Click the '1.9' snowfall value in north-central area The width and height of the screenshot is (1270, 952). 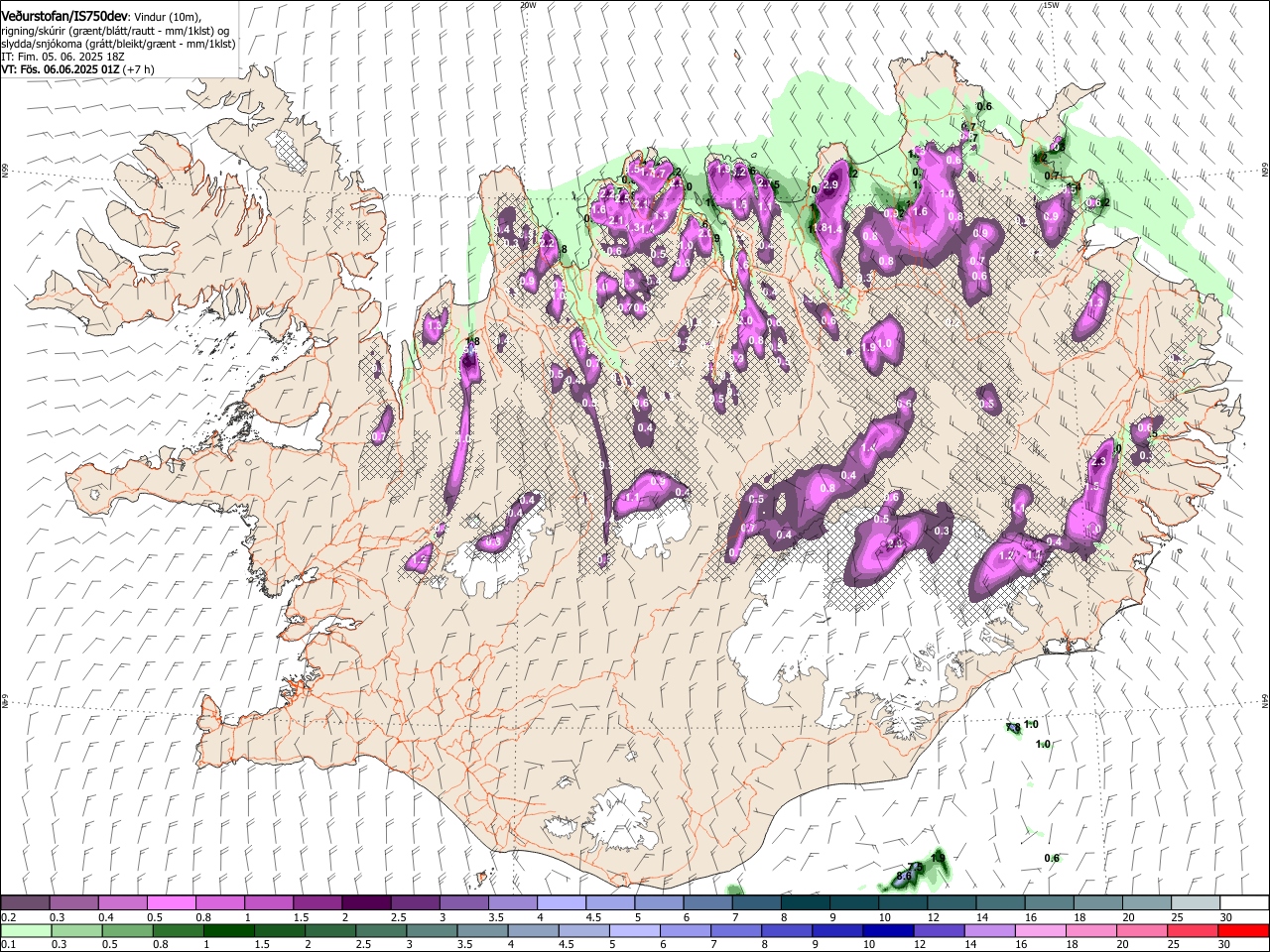(x=870, y=348)
